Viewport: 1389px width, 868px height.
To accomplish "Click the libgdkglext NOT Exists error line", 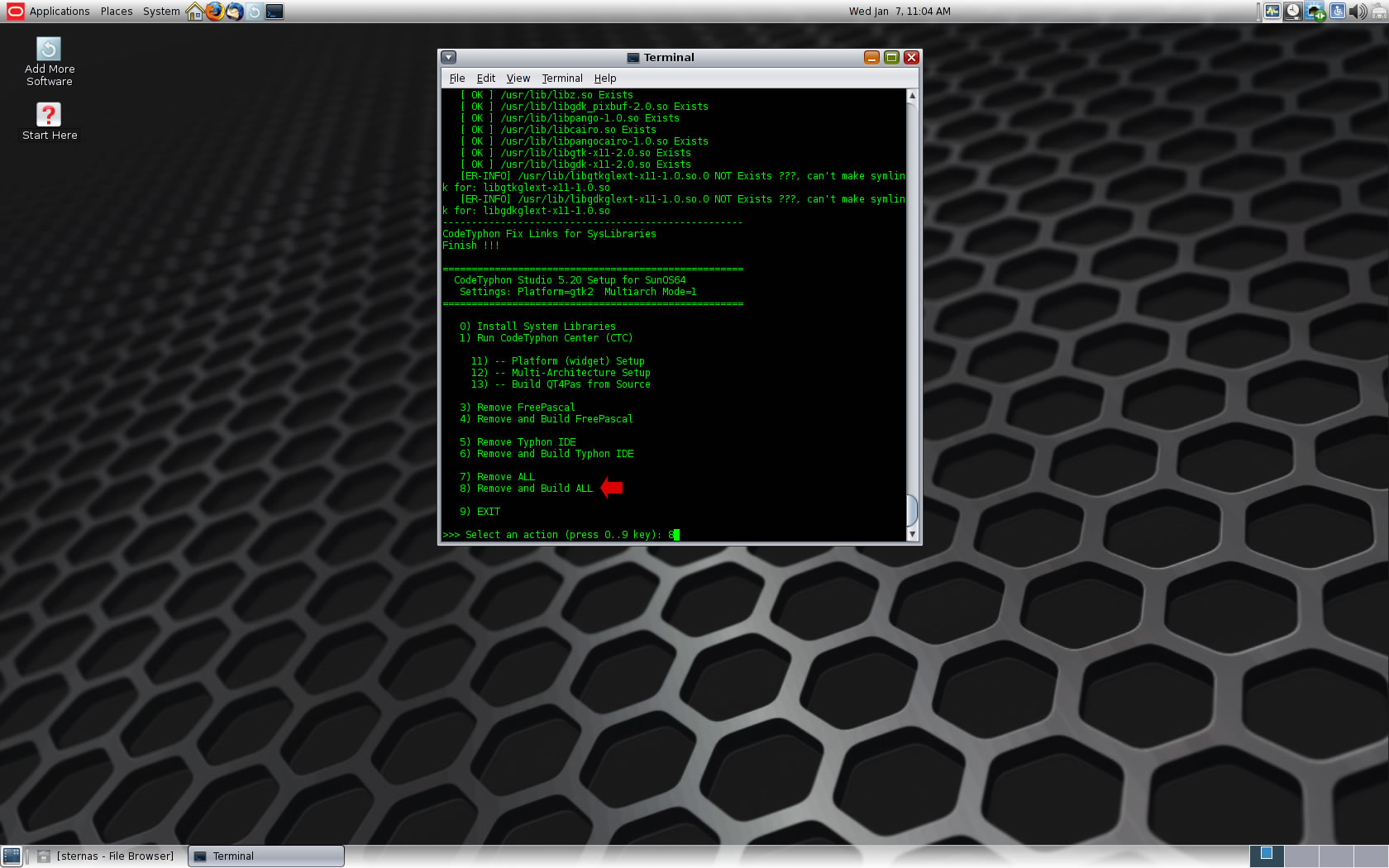I will tap(674, 205).
